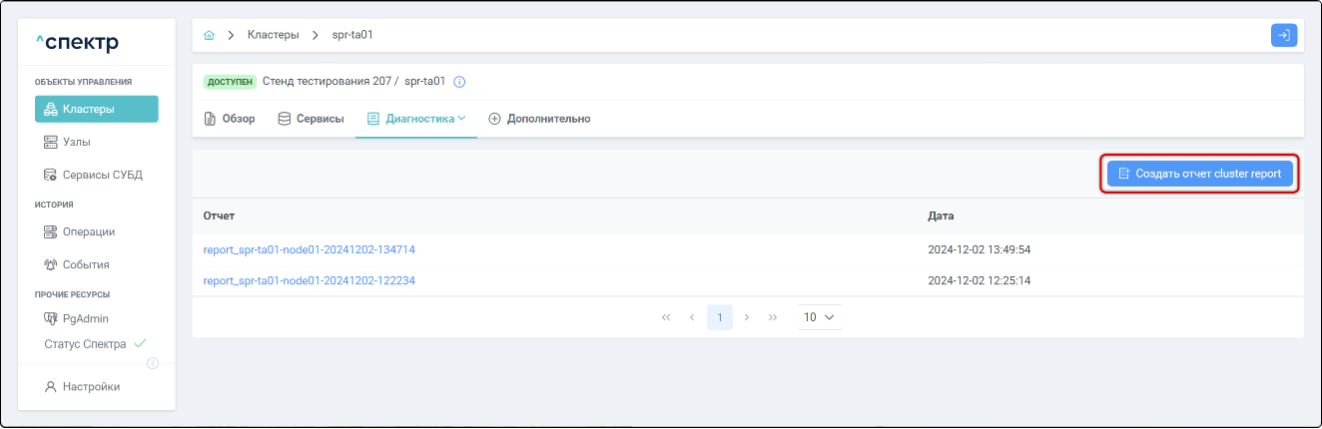Viewport: 1322px width, 429px height.
Task: Open the Дополнительно tab
Action: click(539, 119)
